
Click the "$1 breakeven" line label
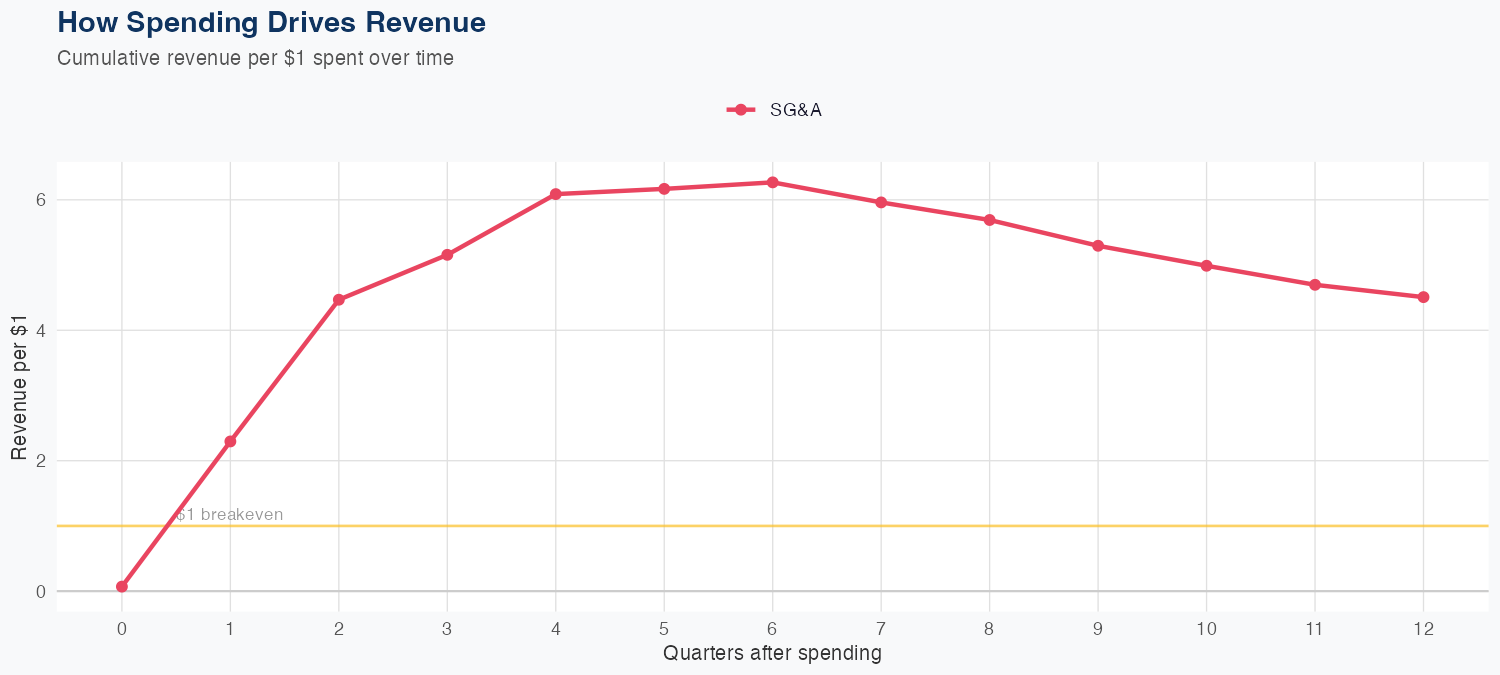click(x=230, y=515)
